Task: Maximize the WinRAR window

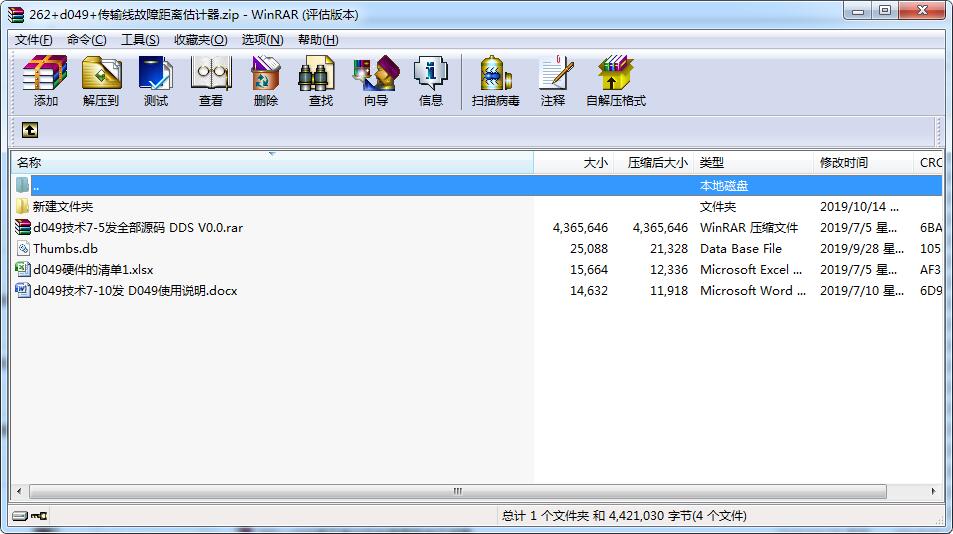Action: click(885, 10)
